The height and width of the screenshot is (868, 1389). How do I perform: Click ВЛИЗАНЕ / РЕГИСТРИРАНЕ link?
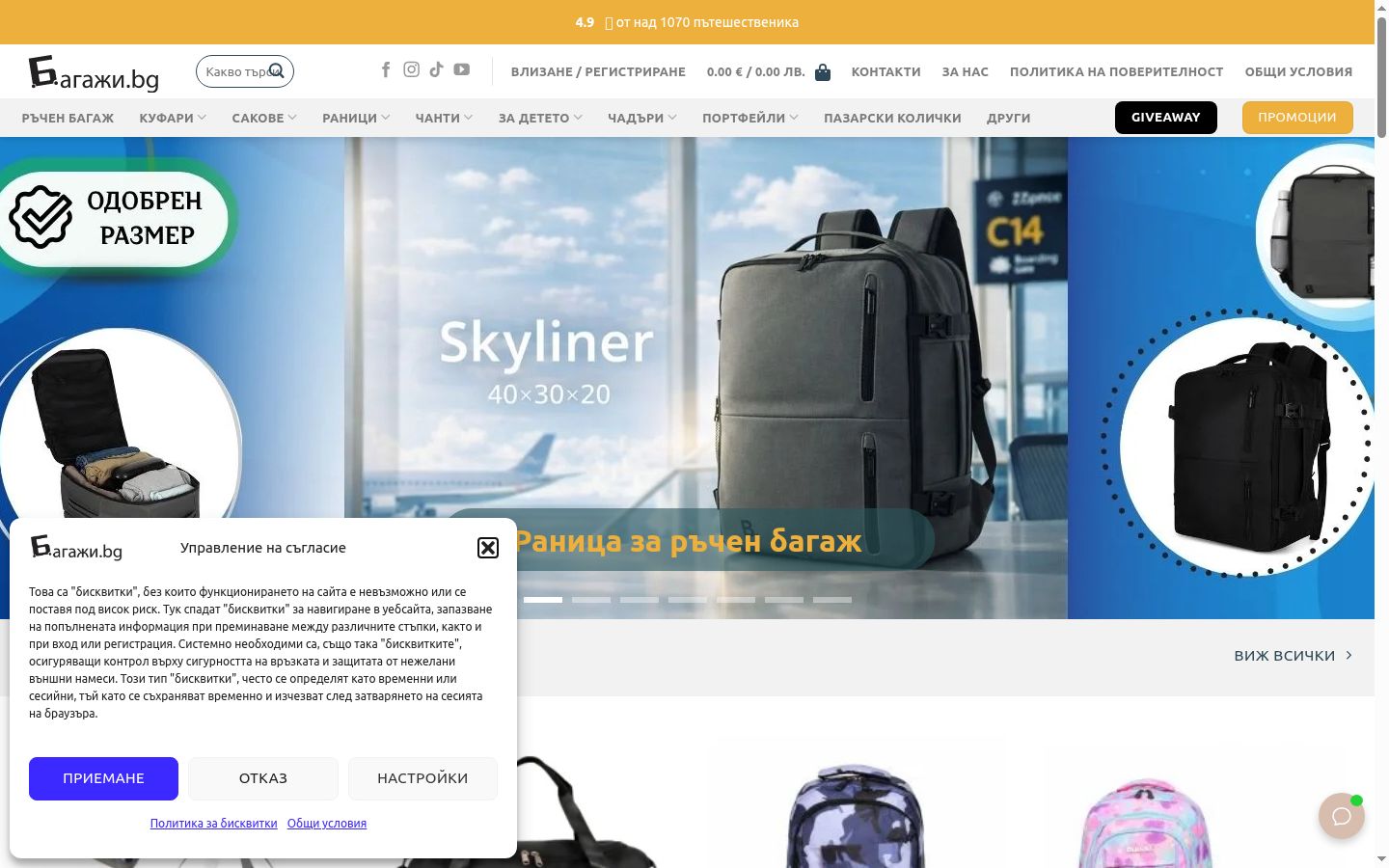[598, 71]
